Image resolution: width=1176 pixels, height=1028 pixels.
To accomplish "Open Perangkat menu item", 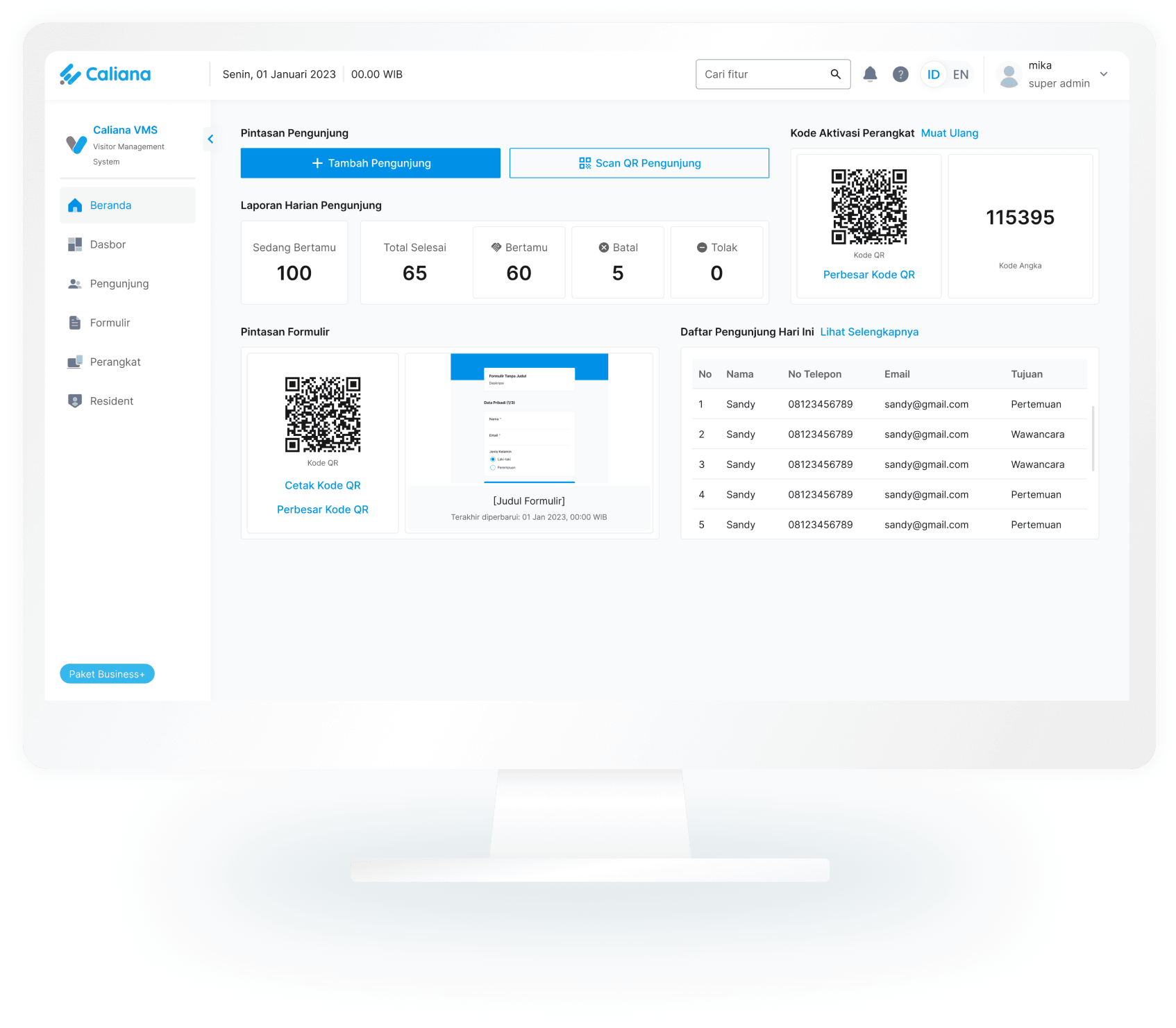I will pyautogui.click(x=128, y=362).
